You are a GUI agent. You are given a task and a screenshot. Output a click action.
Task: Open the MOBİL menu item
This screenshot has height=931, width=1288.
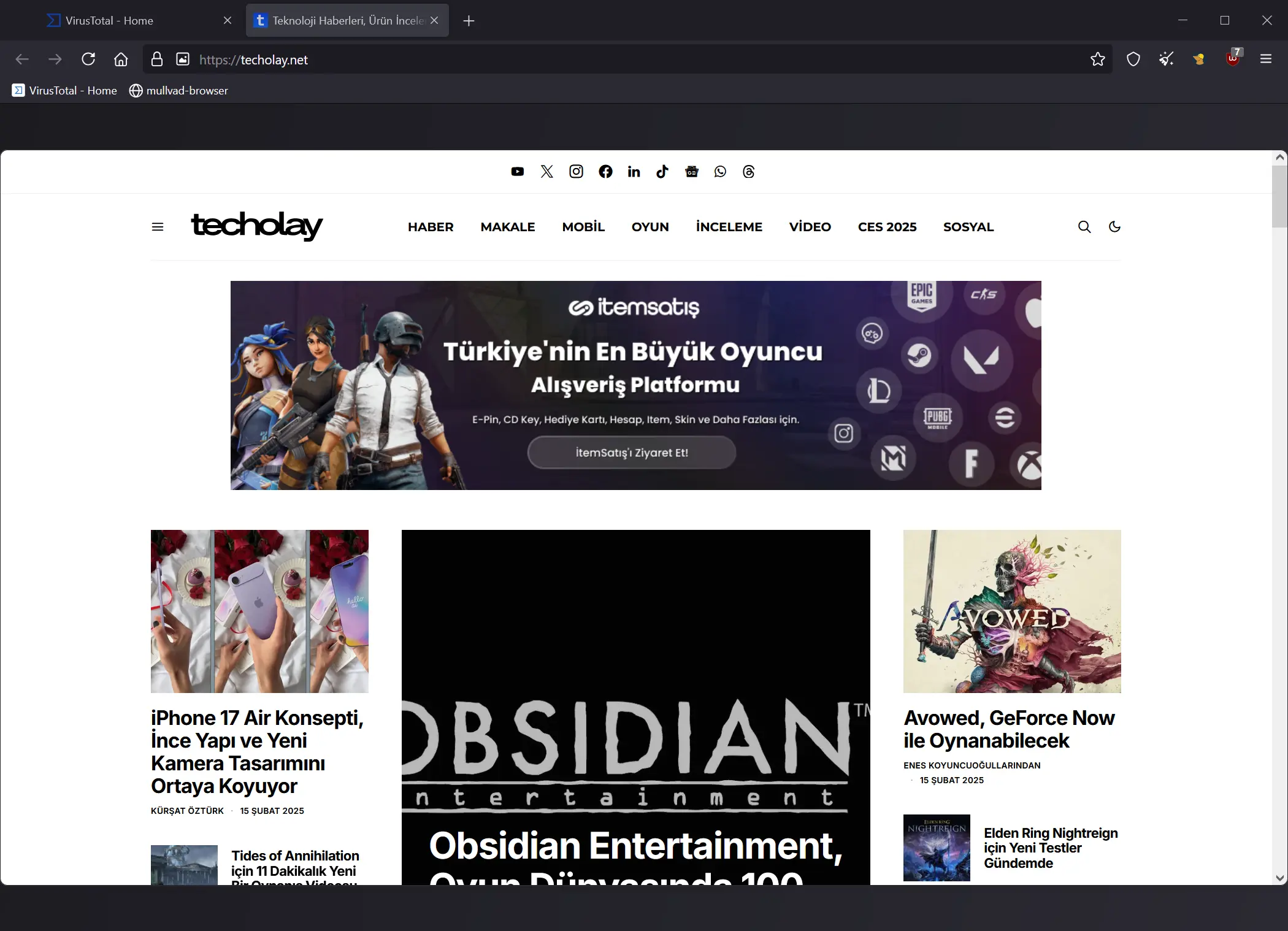(583, 227)
